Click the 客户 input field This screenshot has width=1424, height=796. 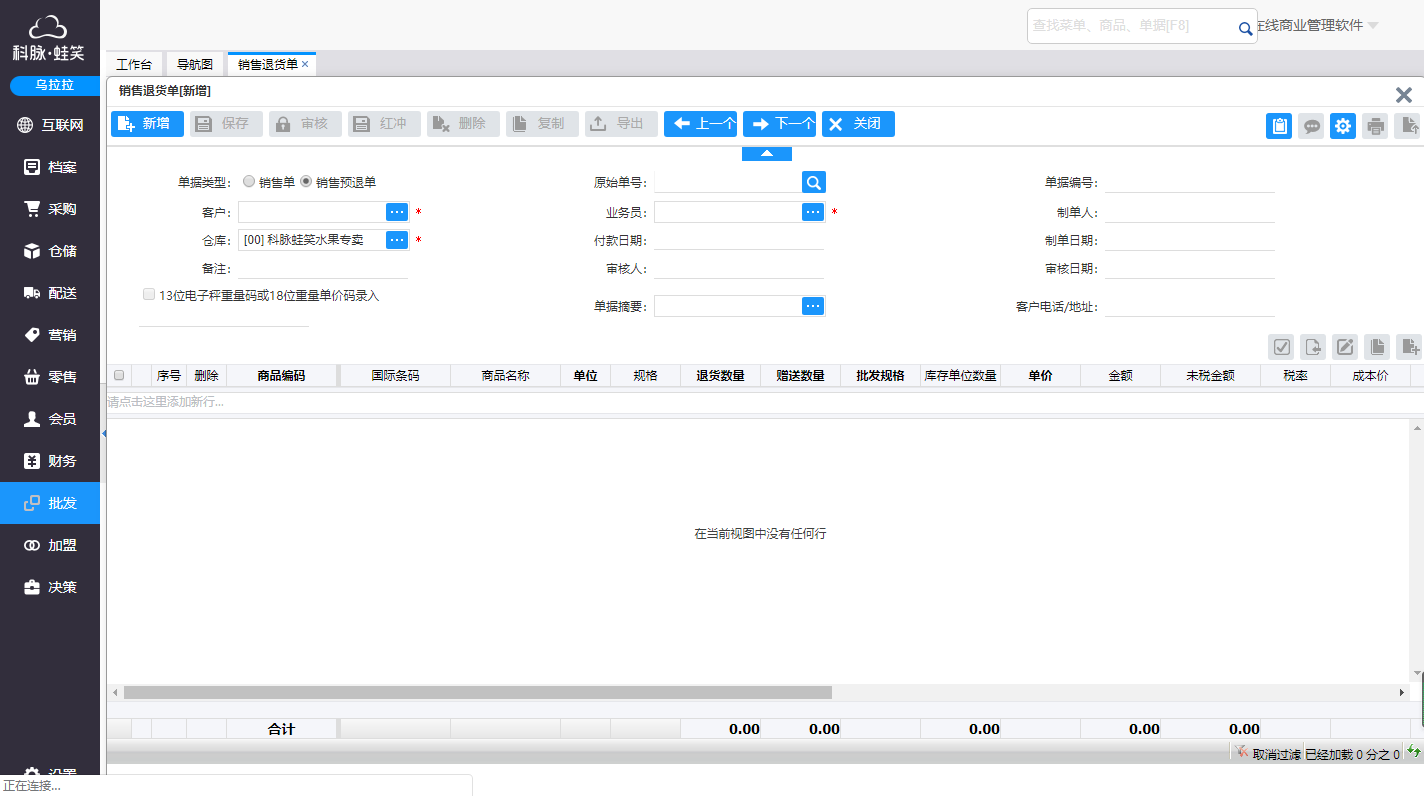point(312,212)
